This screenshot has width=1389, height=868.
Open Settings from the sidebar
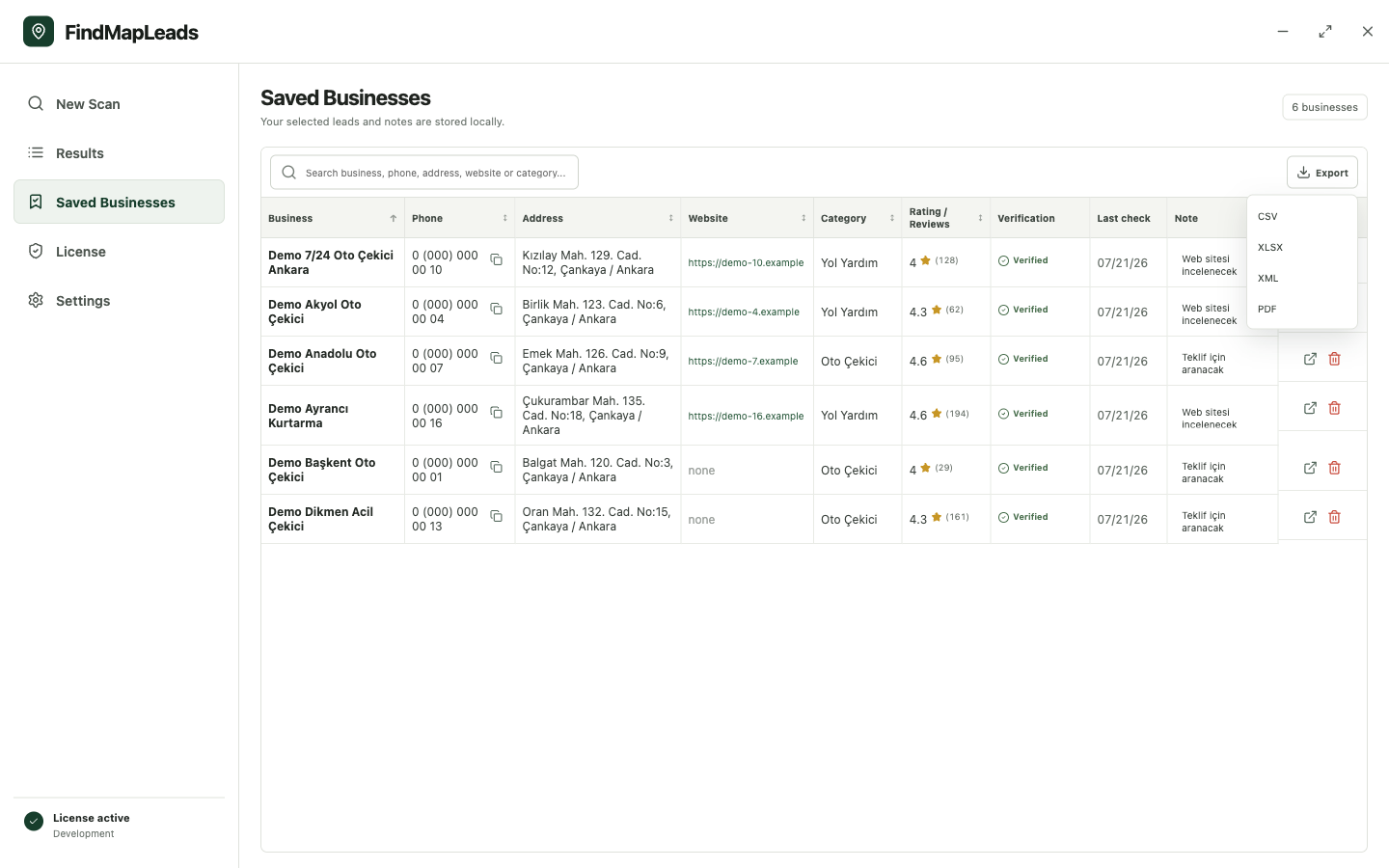click(x=119, y=301)
